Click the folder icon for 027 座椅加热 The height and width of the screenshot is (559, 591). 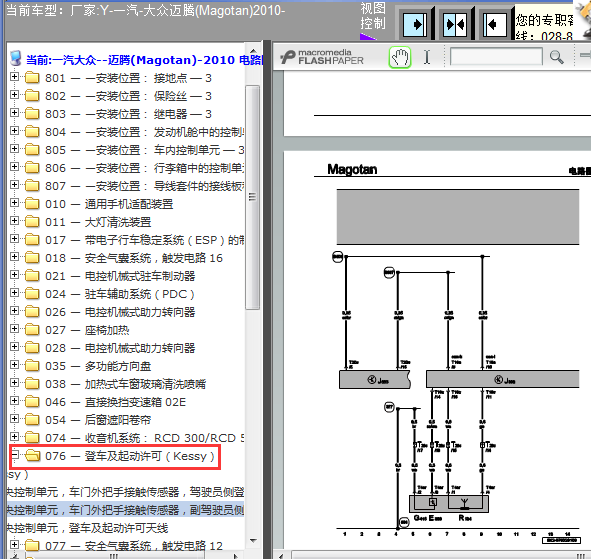[x=32, y=330]
